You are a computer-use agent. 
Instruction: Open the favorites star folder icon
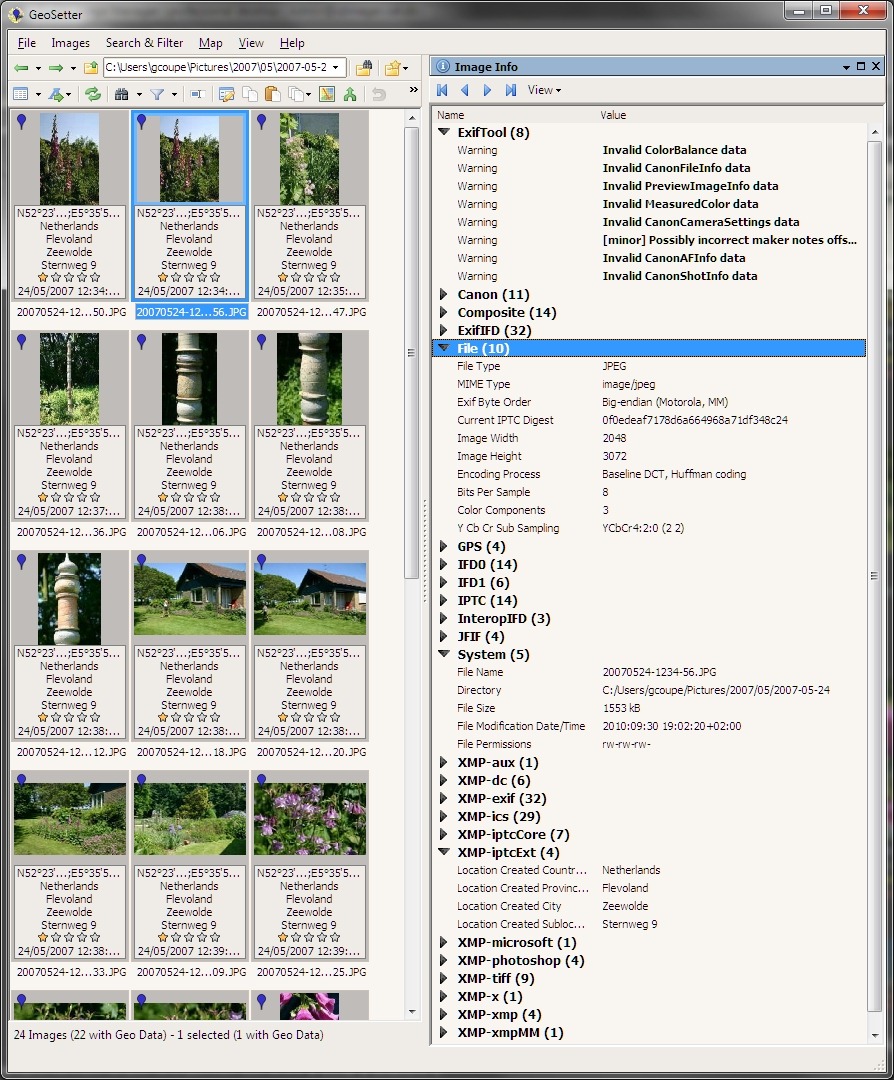coord(393,68)
